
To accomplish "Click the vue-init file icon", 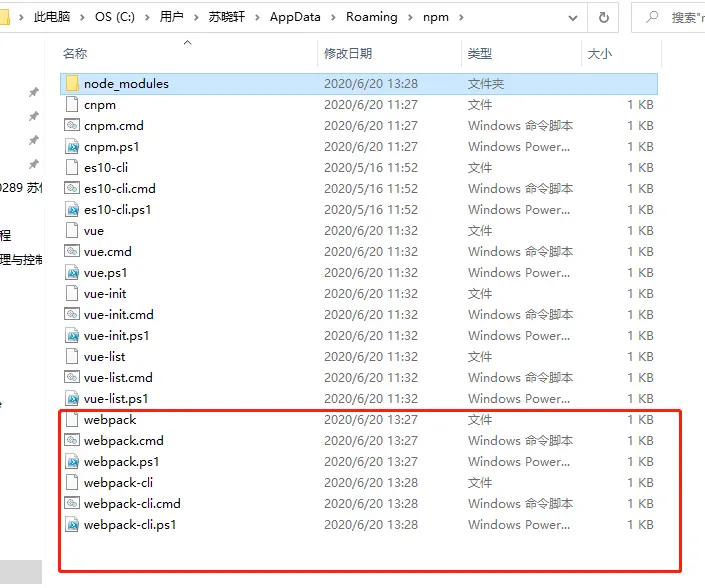I will (x=72, y=294).
